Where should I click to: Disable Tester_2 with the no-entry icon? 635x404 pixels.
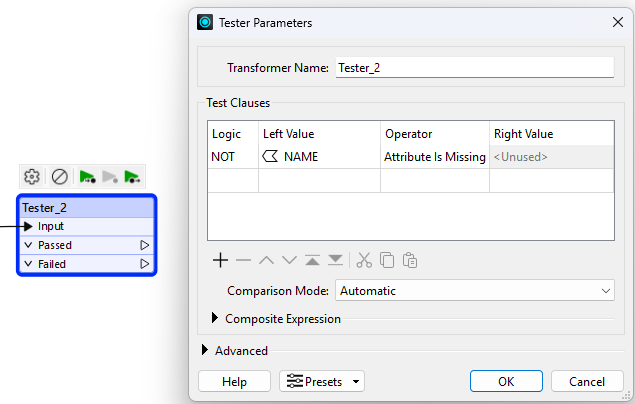coord(60,177)
